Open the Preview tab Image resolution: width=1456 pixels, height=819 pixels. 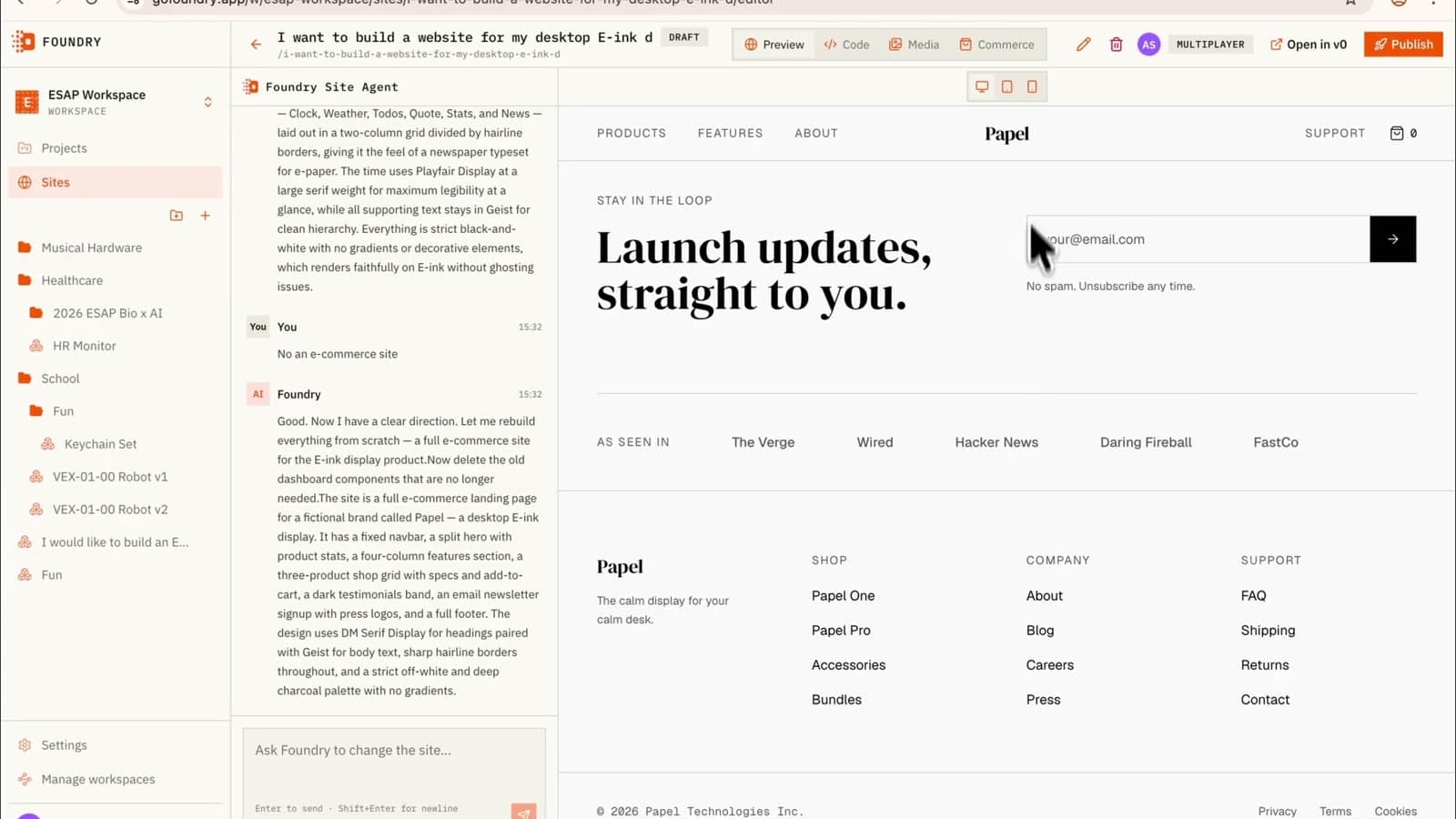pos(774,44)
